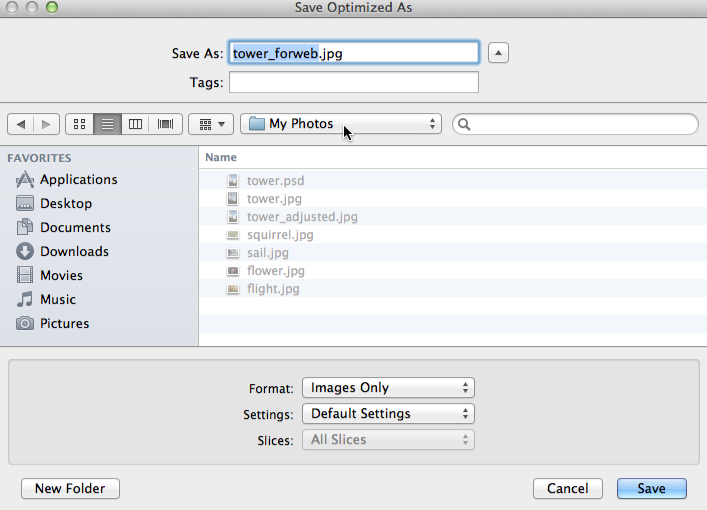The width and height of the screenshot is (707, 510).
Task: Click the forward navigation arrow
Action: (46, 124)
